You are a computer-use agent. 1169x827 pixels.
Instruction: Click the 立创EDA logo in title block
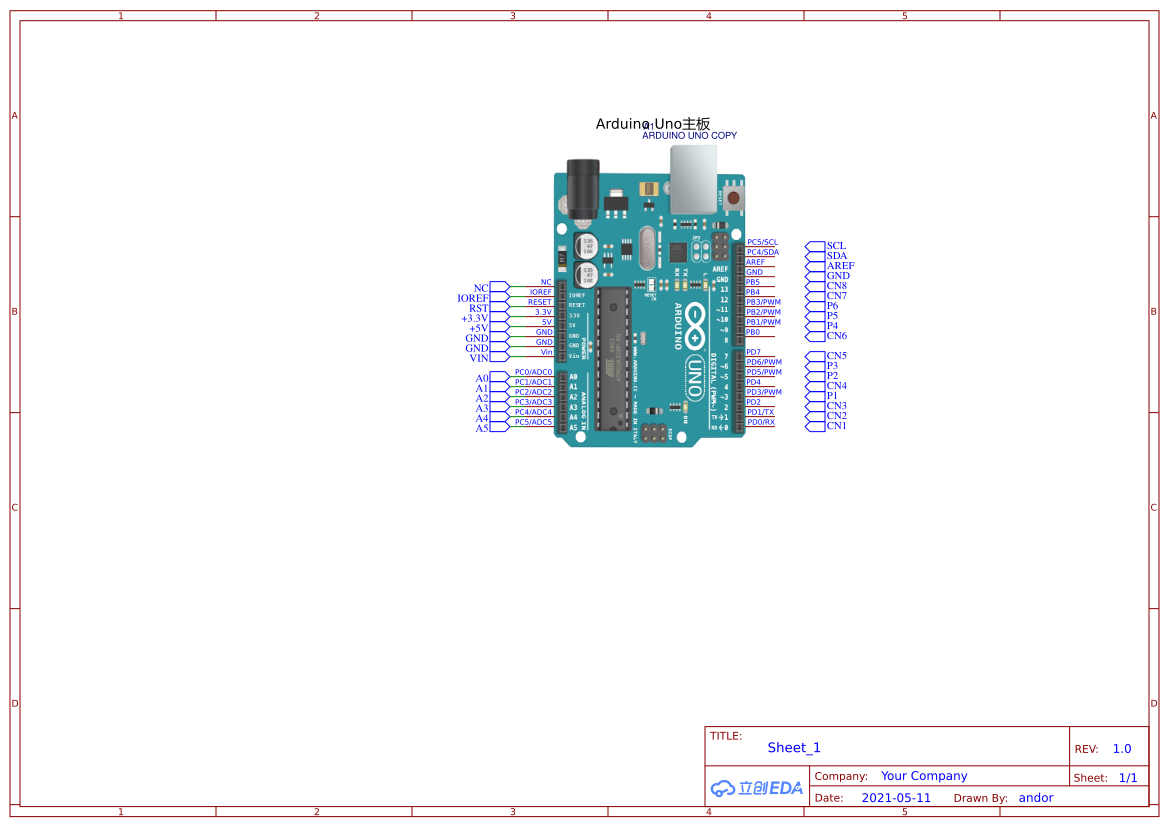coord(756,788)
